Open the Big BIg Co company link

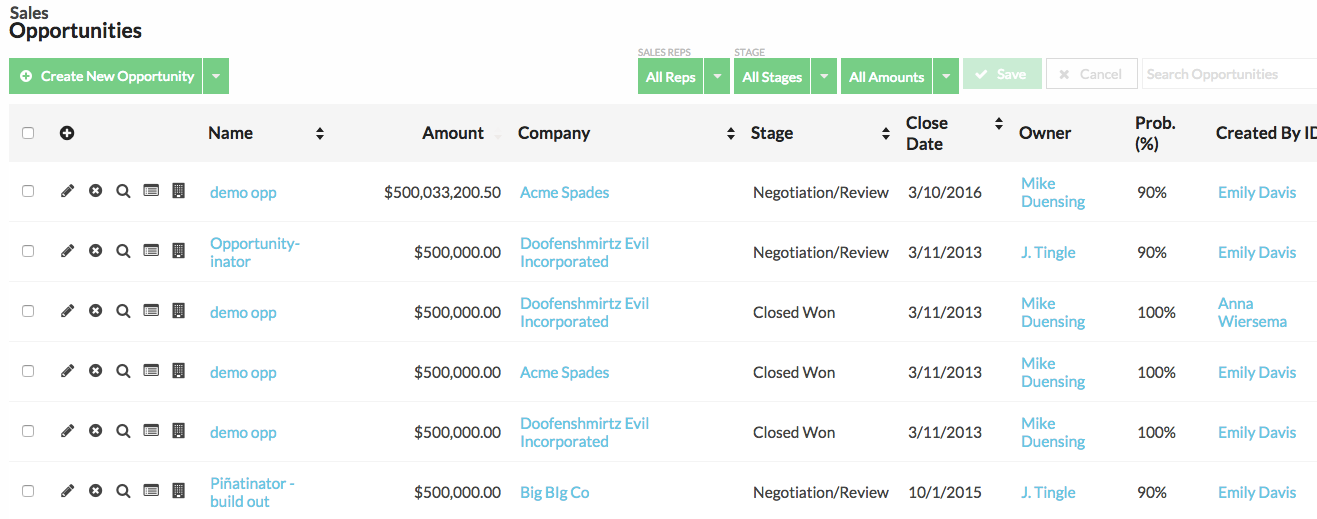[x=554, y=492]
